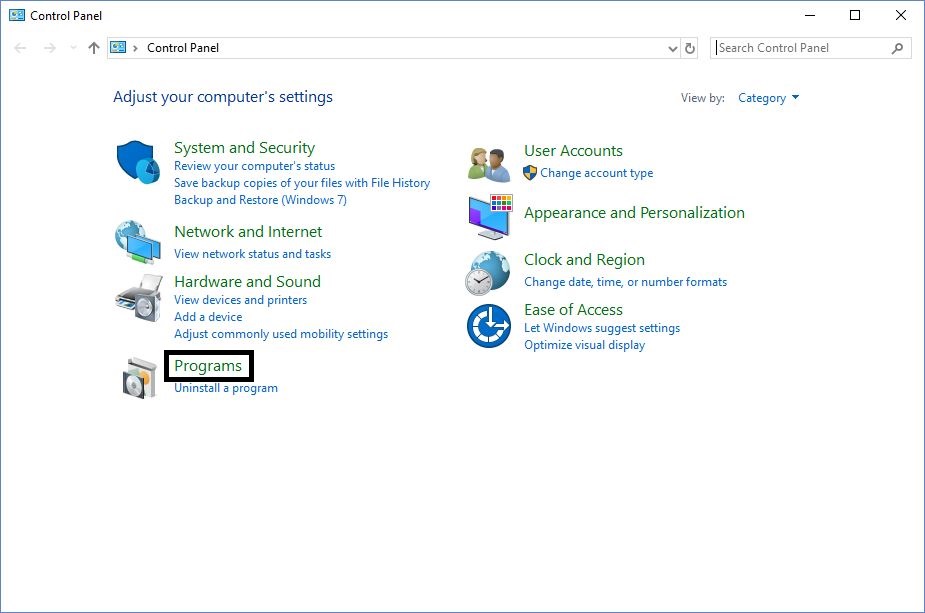Screen dimensions: 925x613
Task: Click the System and Security shield icon
Action: [x=137, y=160]
